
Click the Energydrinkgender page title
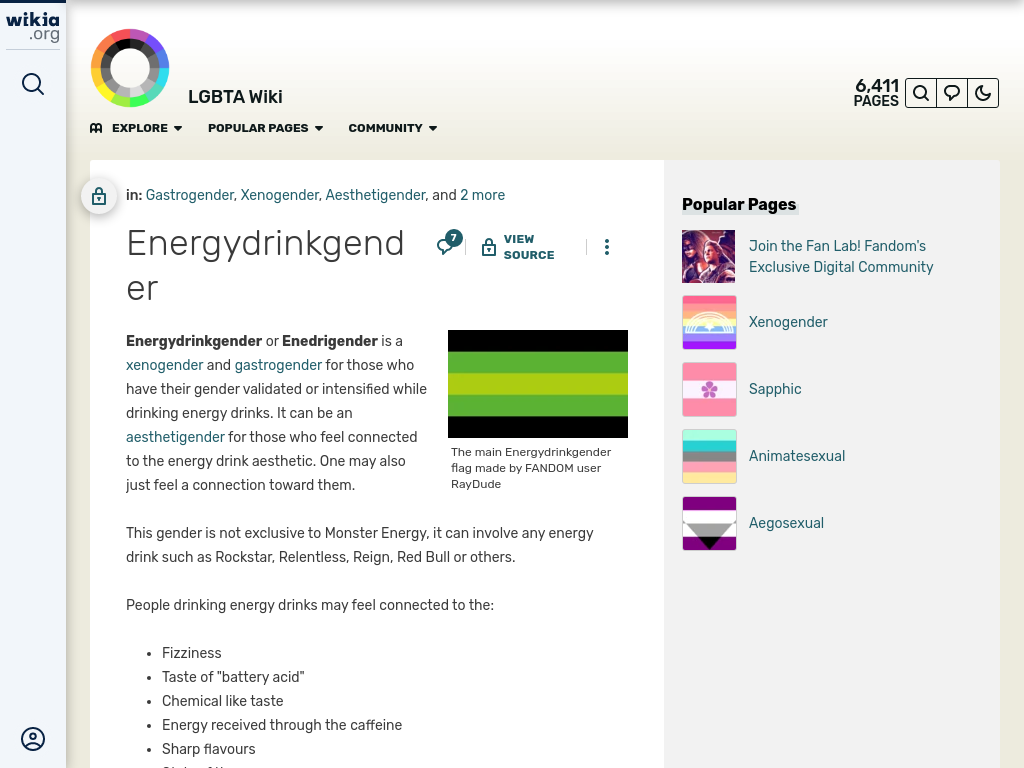[x=265, y=265]
